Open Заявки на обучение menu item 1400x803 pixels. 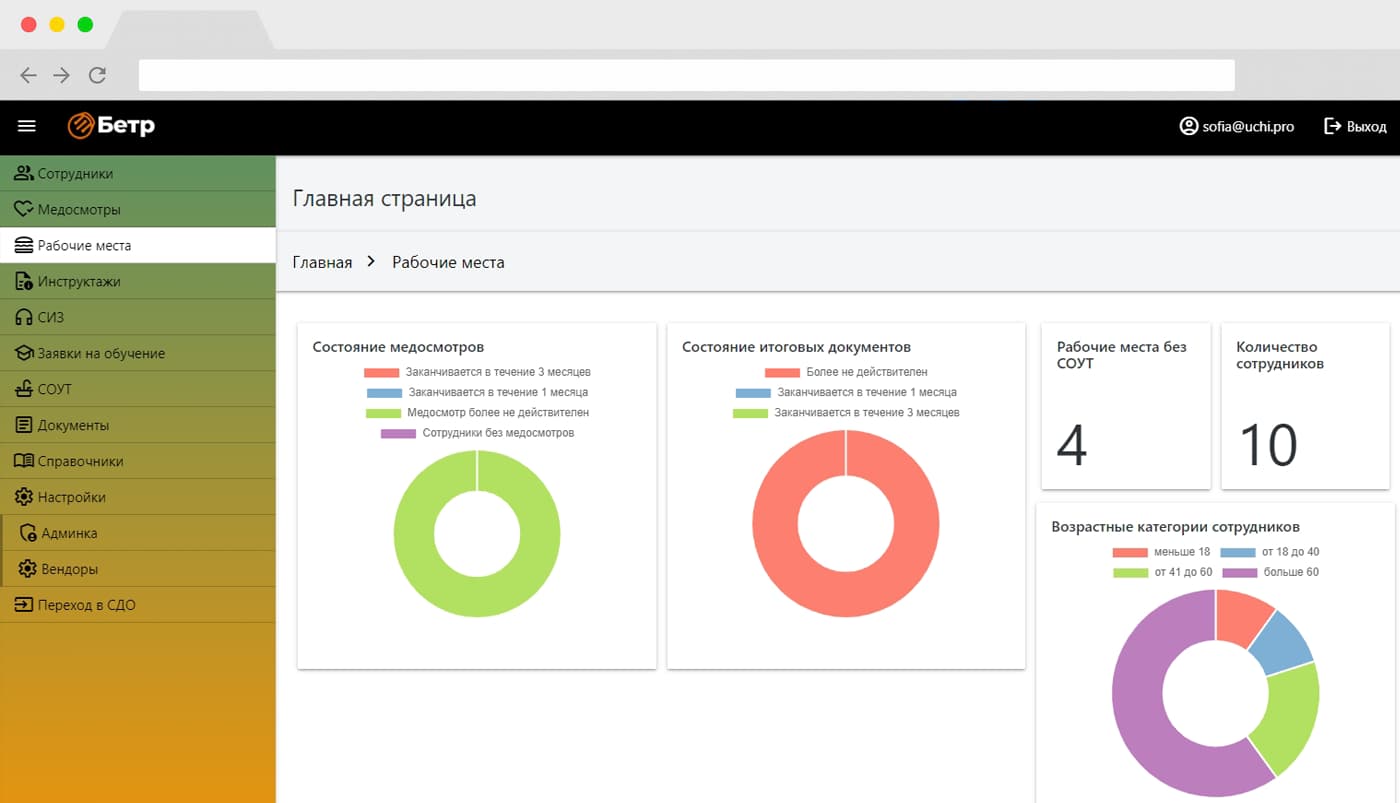tap(138, 353)
